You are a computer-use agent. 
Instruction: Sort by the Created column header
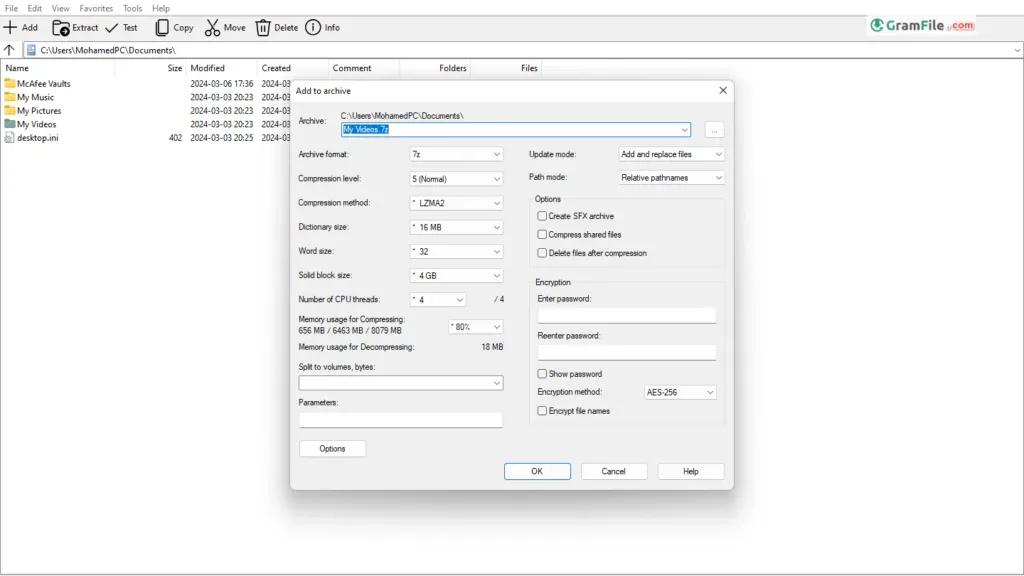(274, 68)
